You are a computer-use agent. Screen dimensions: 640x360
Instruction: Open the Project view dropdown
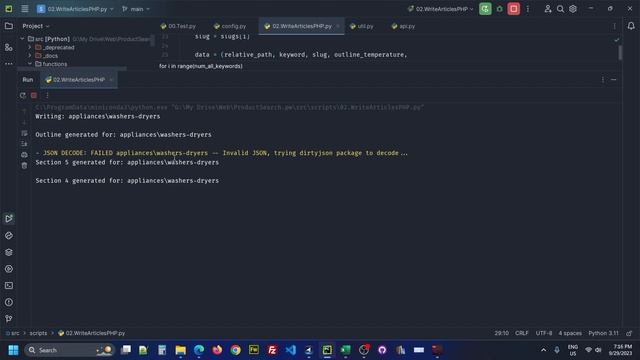[x=36, y=26]
